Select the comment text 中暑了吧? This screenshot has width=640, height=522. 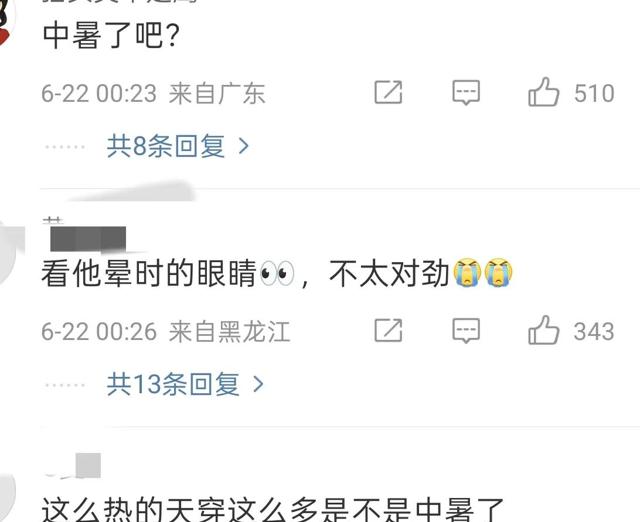click(x=111, y=36)
